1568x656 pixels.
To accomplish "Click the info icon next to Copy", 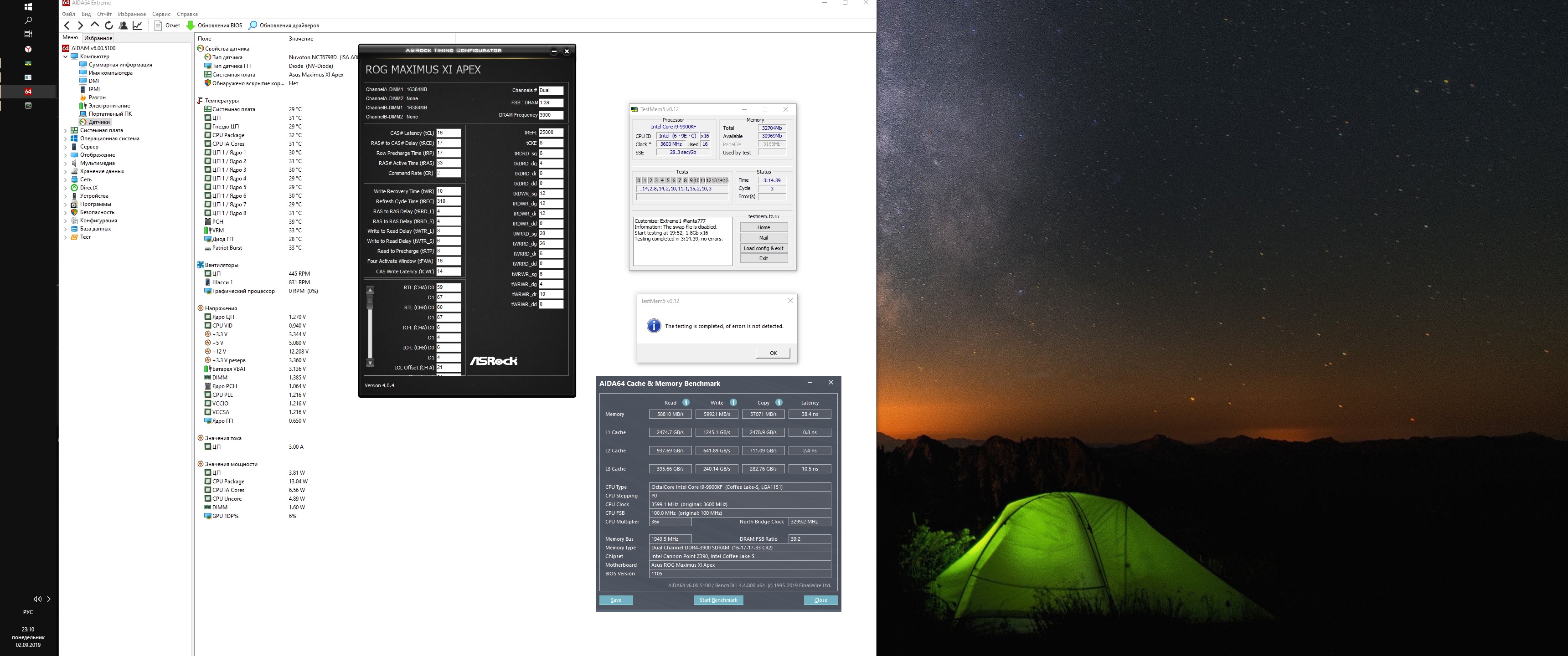I will [779, 402].
